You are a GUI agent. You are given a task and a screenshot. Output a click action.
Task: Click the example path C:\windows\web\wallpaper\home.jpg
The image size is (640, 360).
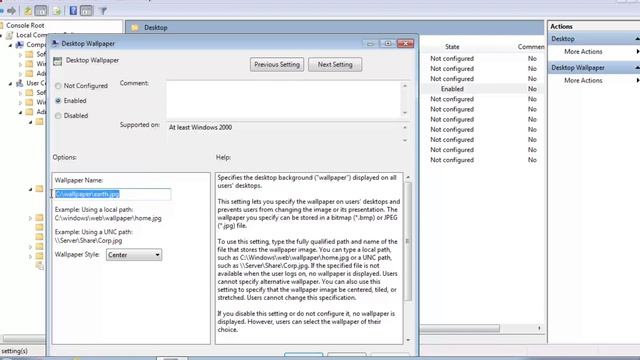[x=108, y=218]
